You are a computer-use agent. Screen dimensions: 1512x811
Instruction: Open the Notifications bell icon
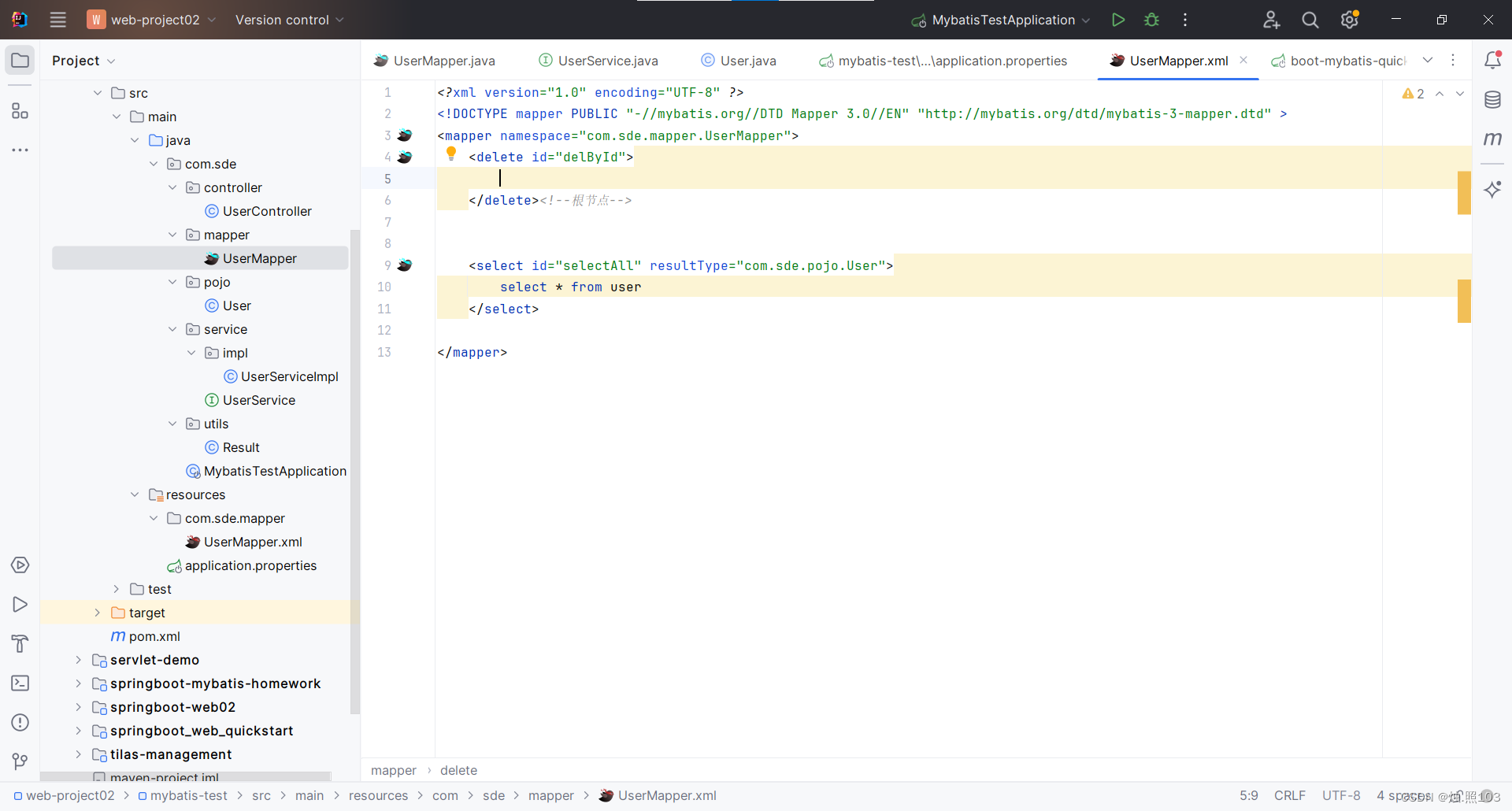point(1492,60)
